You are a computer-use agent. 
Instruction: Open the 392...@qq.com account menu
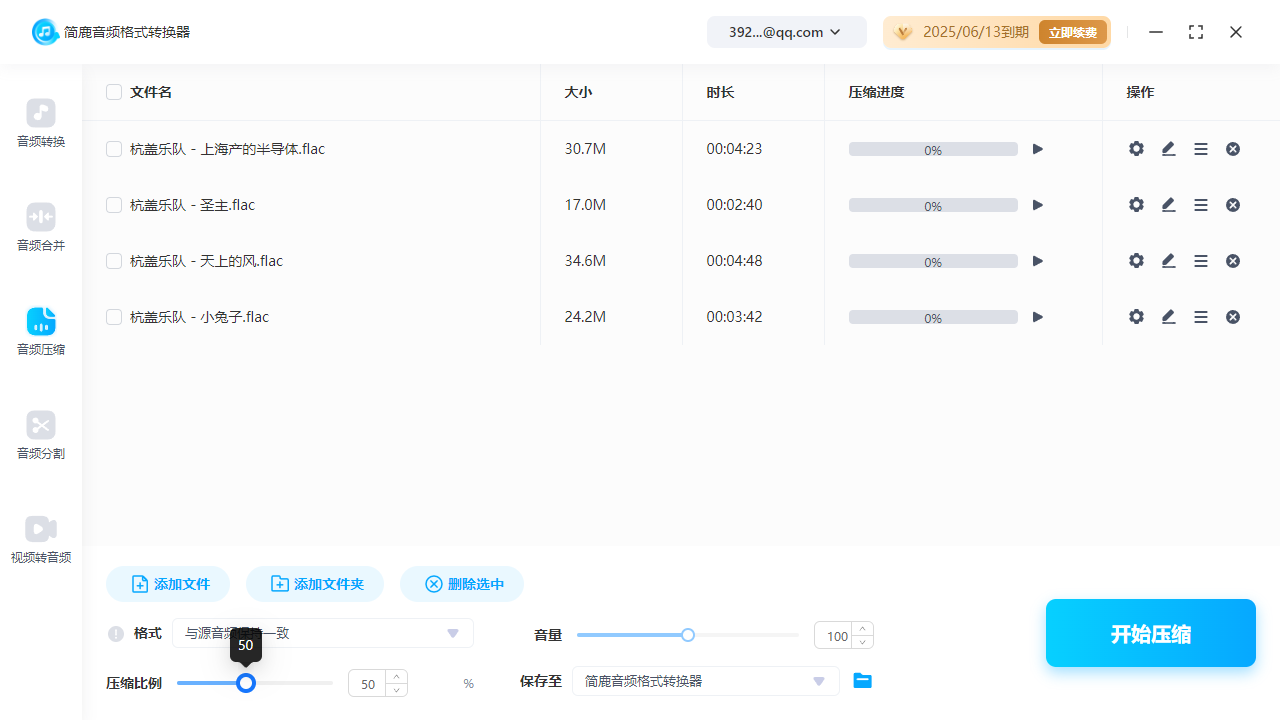[786, 31]
